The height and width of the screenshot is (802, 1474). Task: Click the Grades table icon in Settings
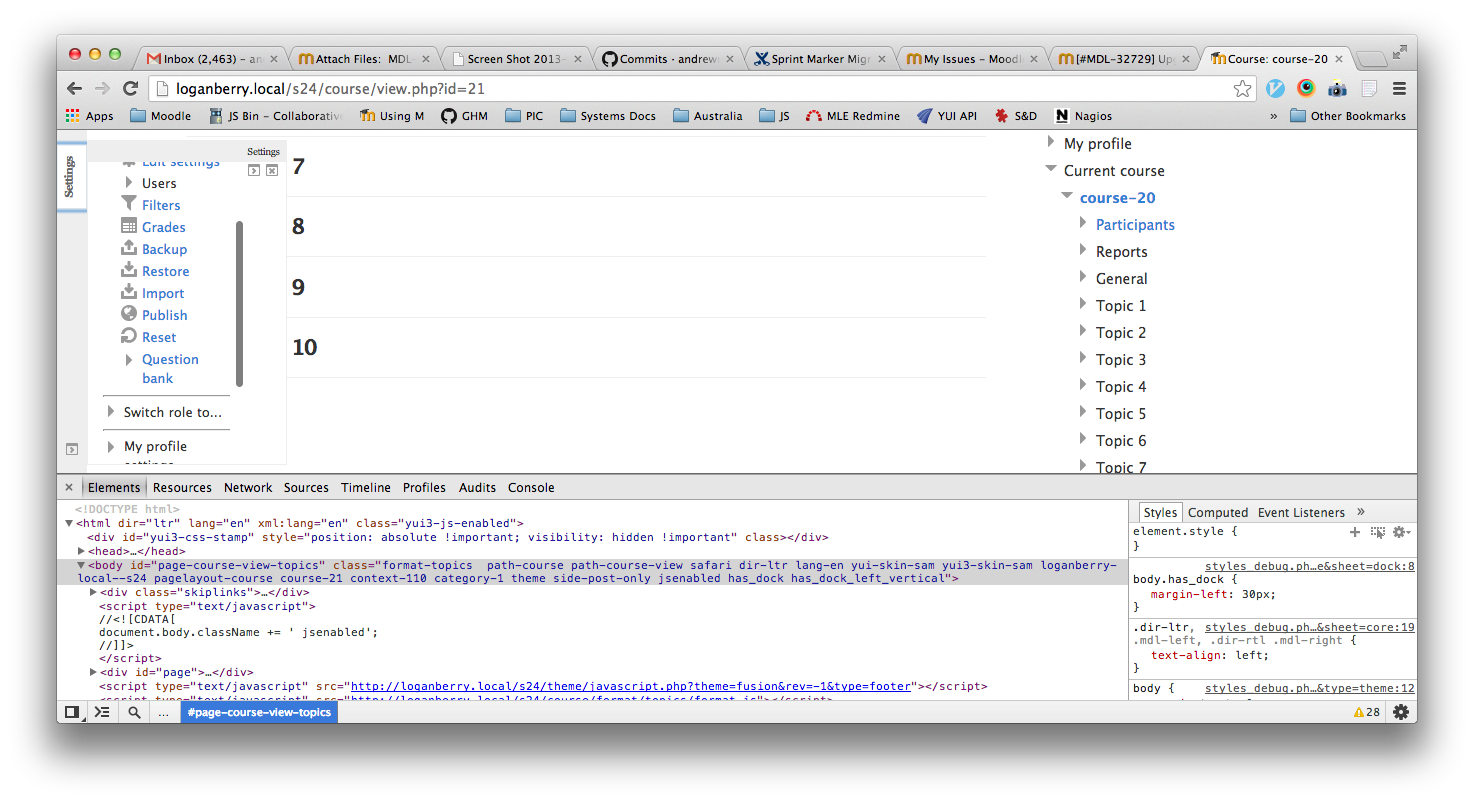(x=129, y=226)
